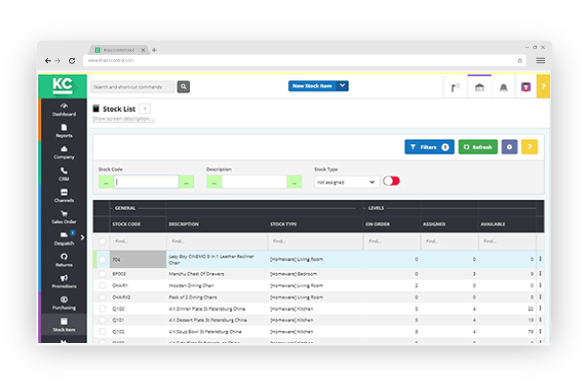Click left green operator button for Stock Code
The width and height of the screenshot is (588, 382).
(106, 182)
